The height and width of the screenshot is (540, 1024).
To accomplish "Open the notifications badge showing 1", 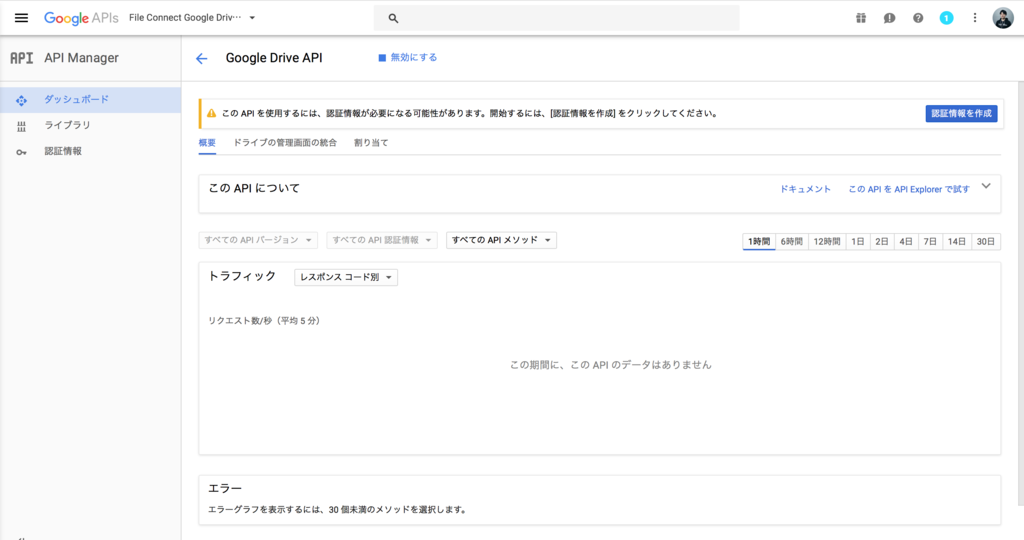I will [946, 18].
